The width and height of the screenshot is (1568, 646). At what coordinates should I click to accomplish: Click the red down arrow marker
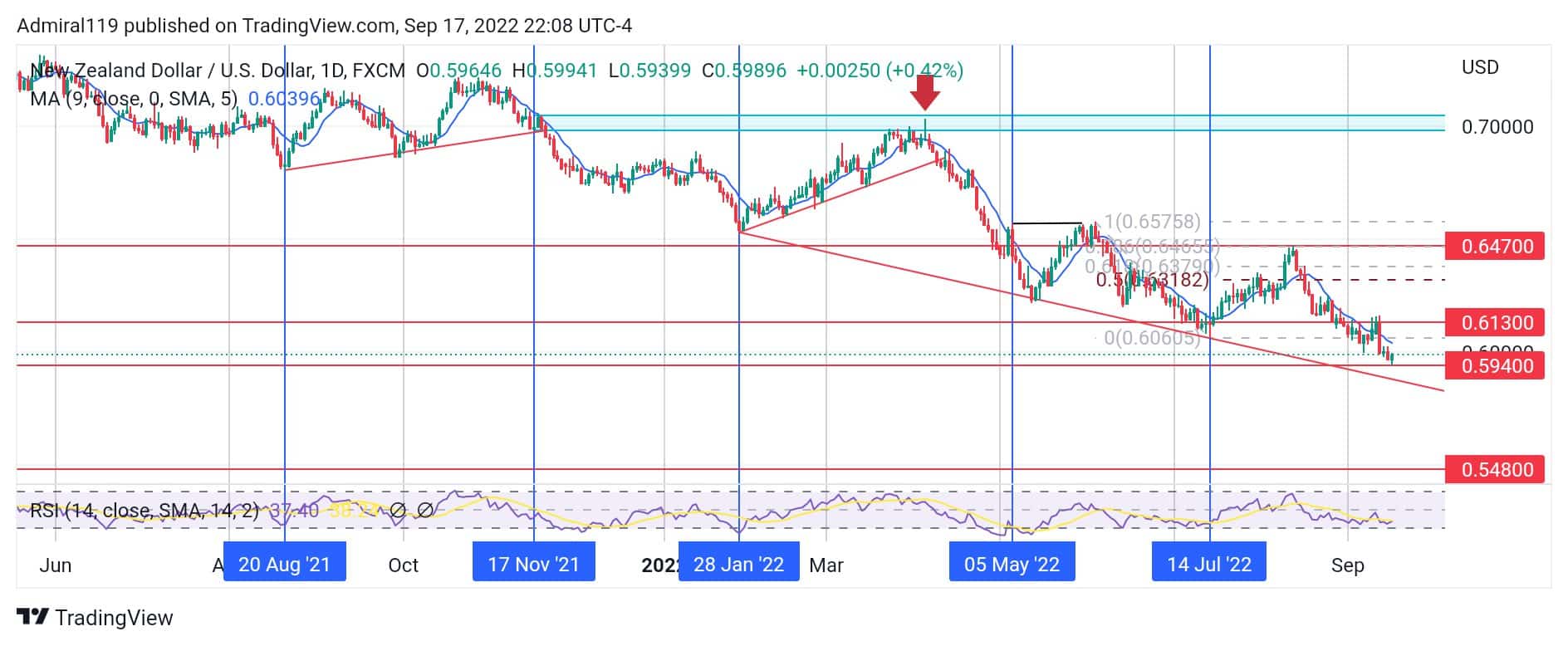(x=925, y=92)
